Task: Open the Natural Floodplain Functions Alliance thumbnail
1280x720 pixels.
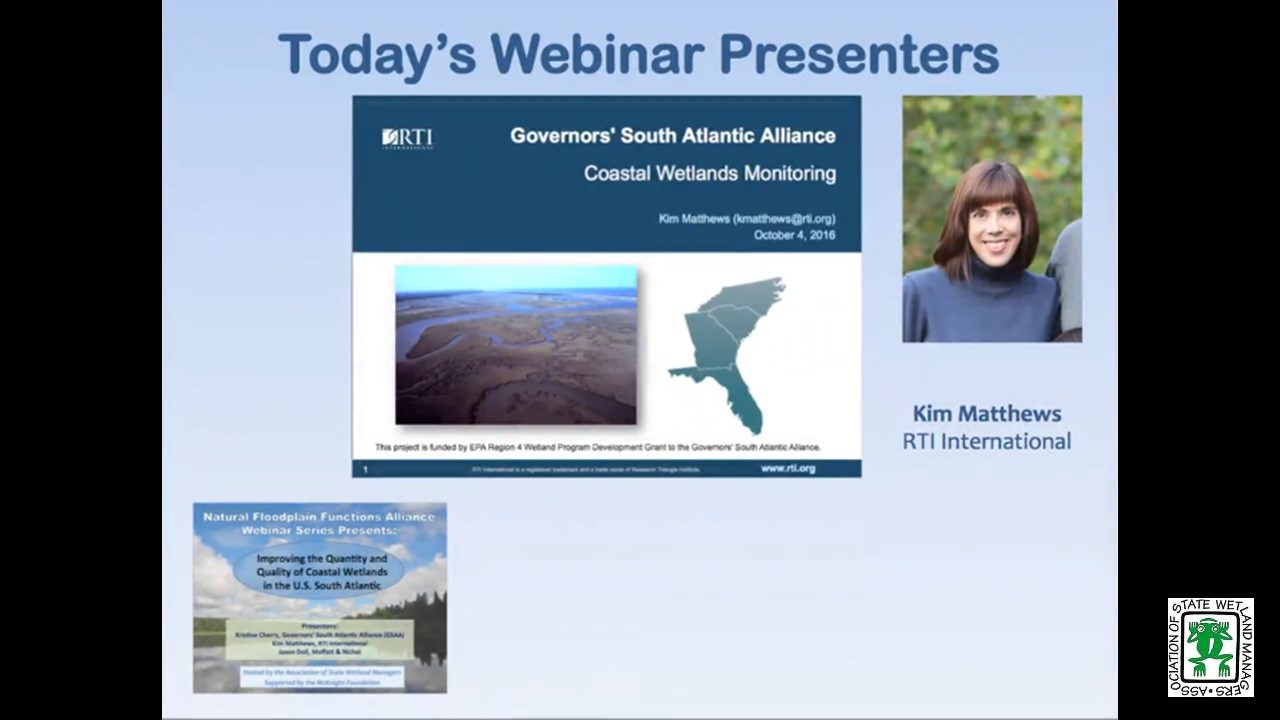Action: (319, 597)
